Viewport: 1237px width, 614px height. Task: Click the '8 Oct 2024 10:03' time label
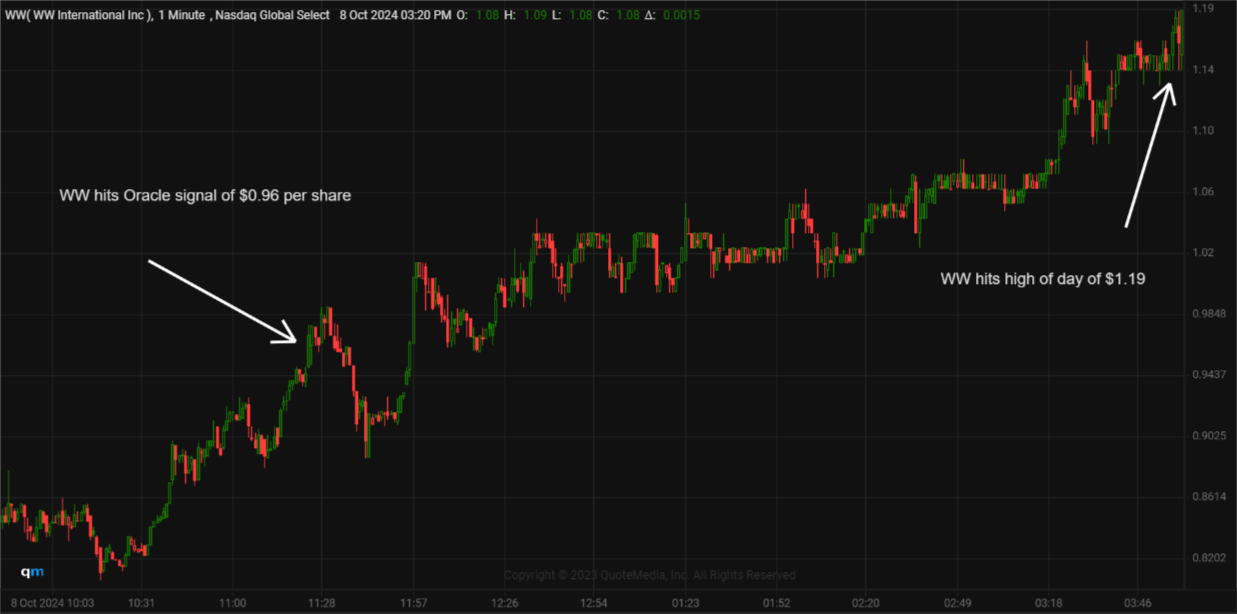[50, 603]
